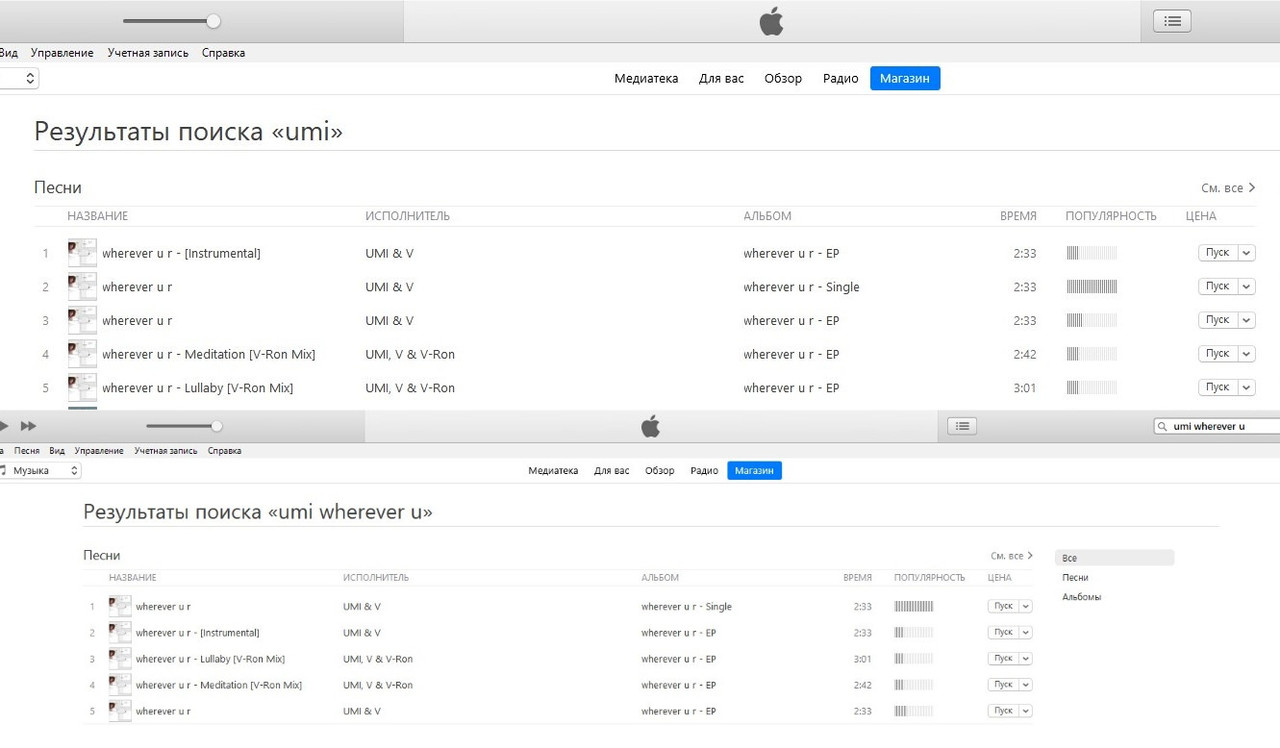Viewport: 1280px width, 748px height.
Task: Click Пуск for '[Instrumental]' row in «umi wherever u» results
Action: pos(1003,632)
